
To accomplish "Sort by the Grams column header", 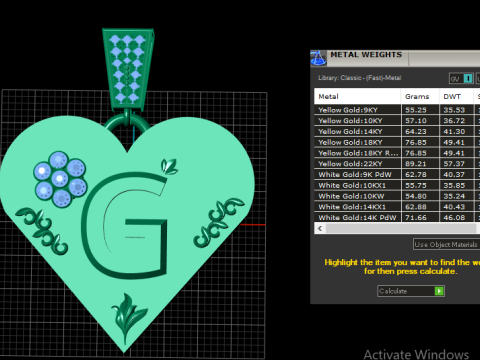I will (420, 96).
